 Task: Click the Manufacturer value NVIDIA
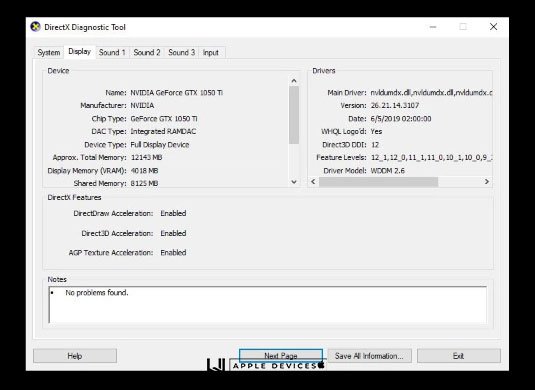pos(142,105)
